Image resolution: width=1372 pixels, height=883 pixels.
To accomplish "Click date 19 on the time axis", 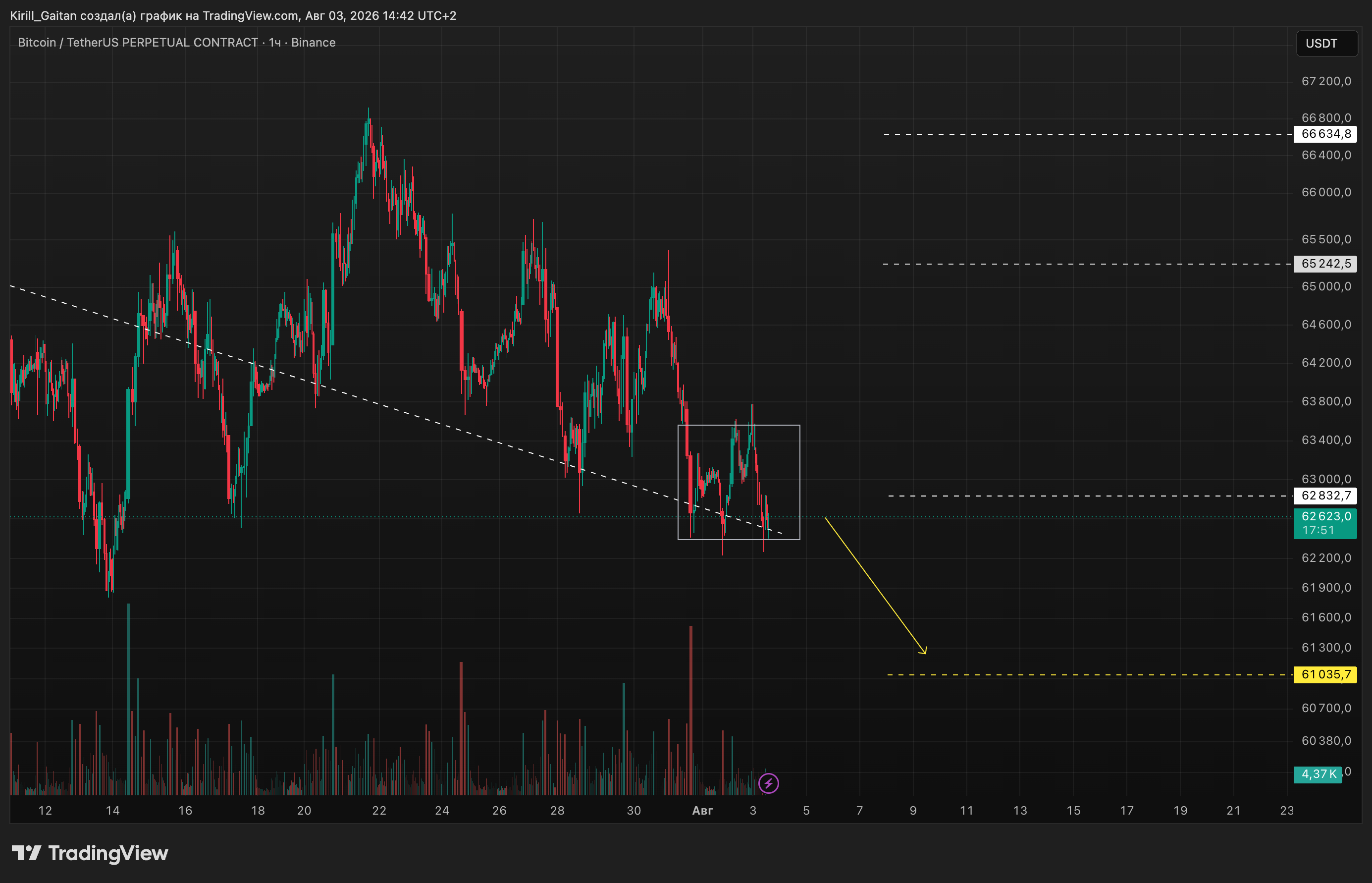I will click(1180, 811).
